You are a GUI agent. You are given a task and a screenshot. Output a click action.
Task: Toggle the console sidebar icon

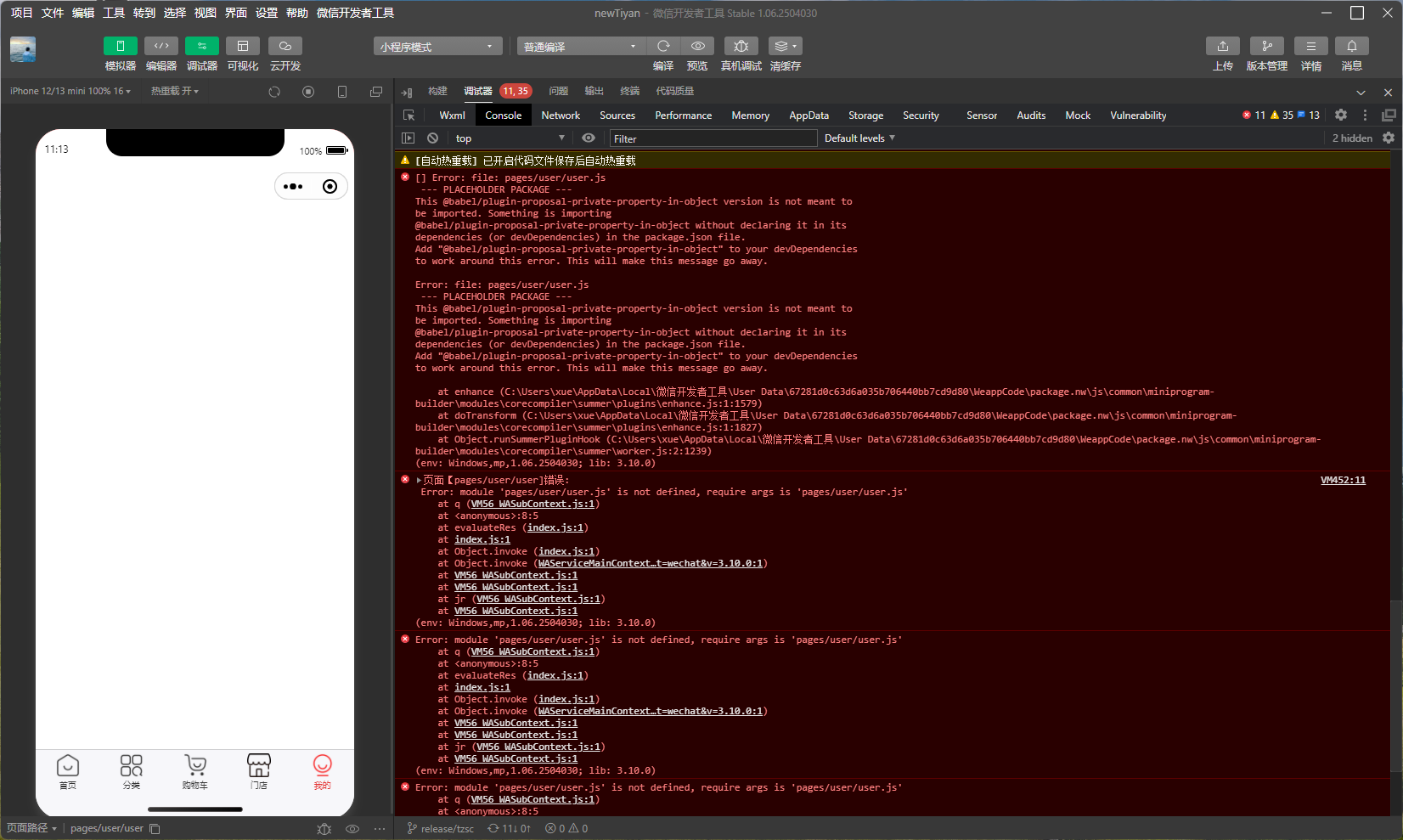pyautogui.click(x=409, y=138)
